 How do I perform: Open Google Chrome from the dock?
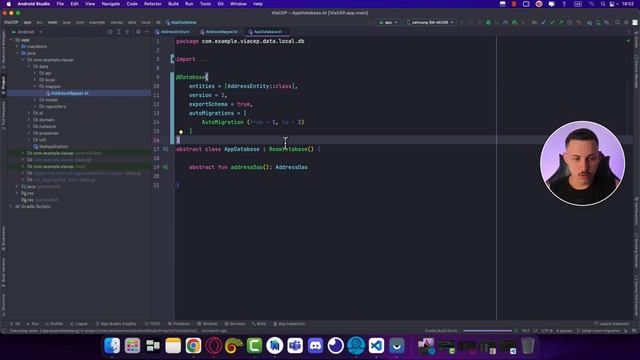click(193, 346)
